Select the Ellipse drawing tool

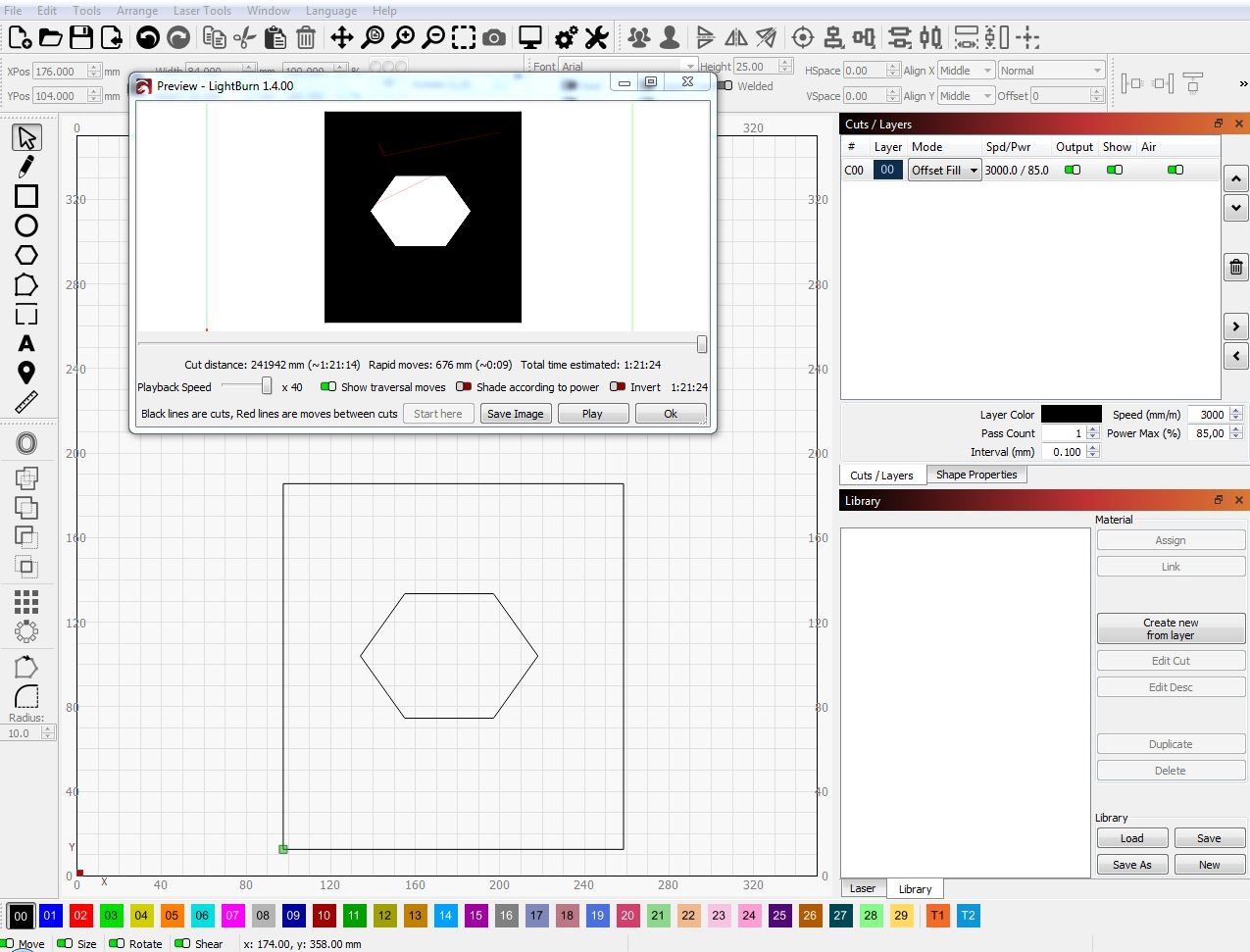[x=26, y=225]
